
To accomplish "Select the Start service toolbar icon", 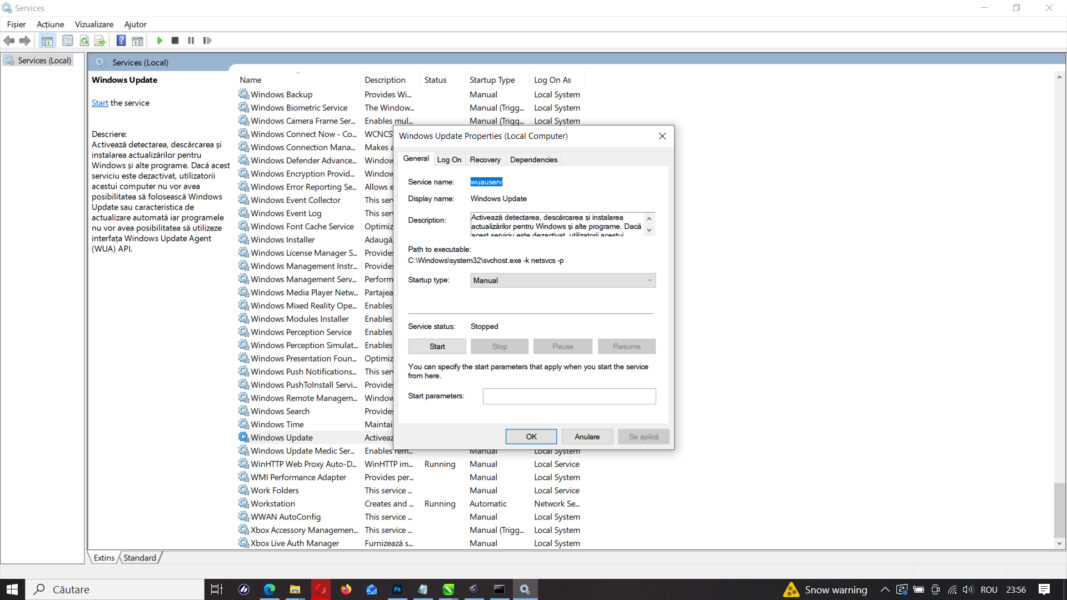I will coord(160,40).
